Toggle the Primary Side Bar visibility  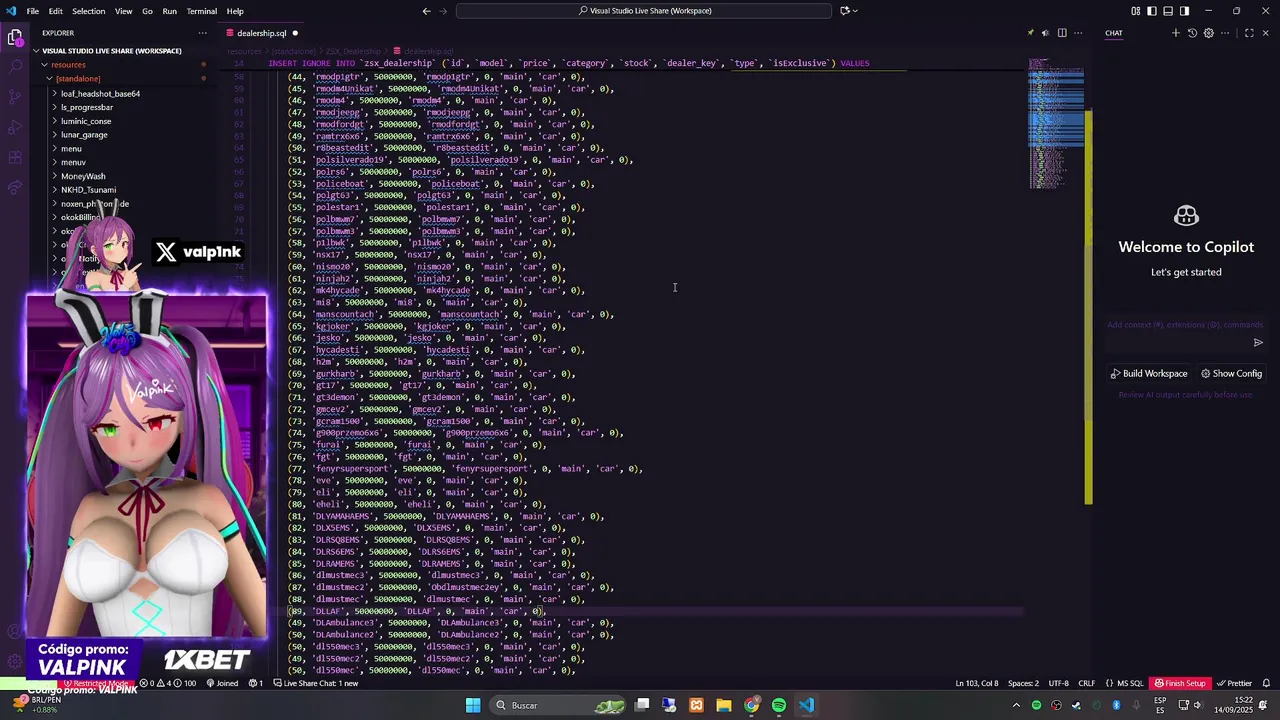coord(1152,11)
